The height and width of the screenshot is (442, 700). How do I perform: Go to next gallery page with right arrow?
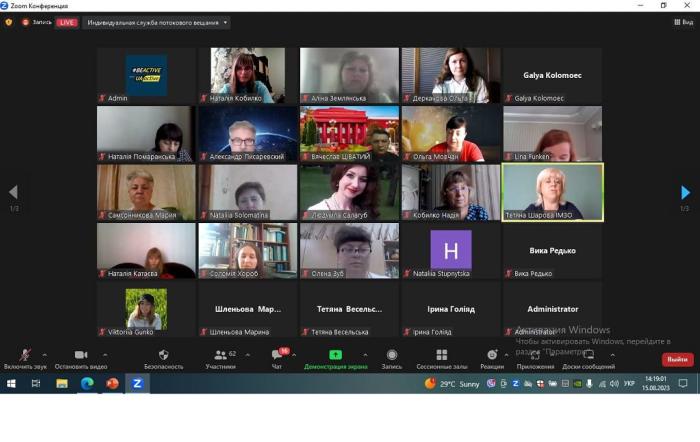(685, 192)
